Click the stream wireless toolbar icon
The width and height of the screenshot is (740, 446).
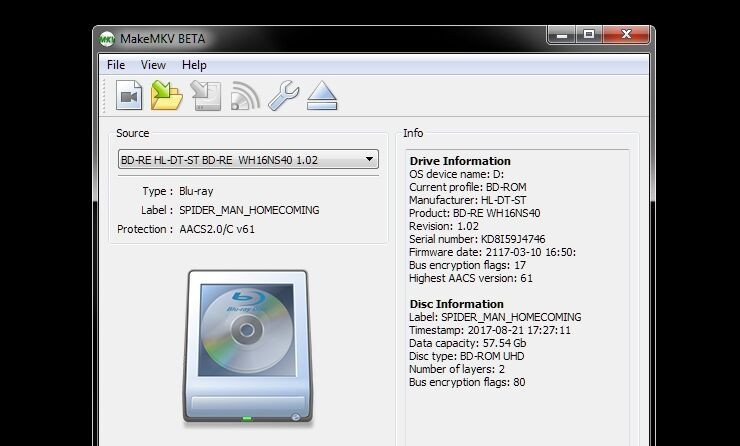[x=245, y=96]
